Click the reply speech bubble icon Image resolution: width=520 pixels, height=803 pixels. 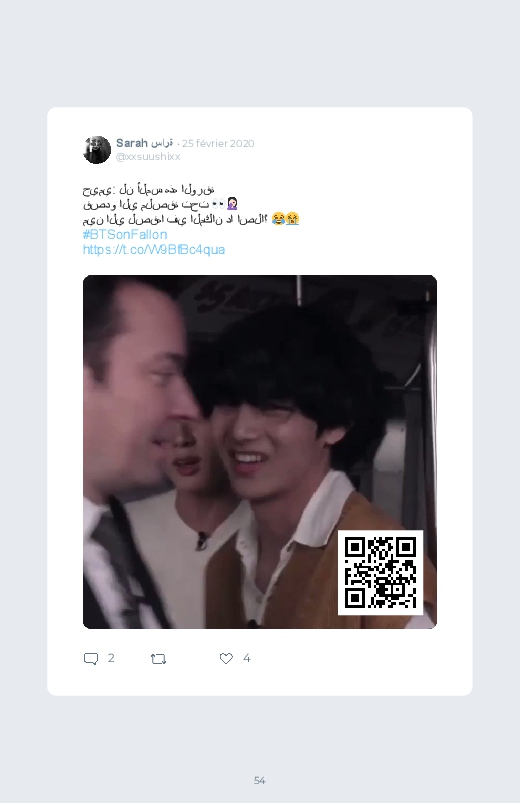tap(91, 659)
